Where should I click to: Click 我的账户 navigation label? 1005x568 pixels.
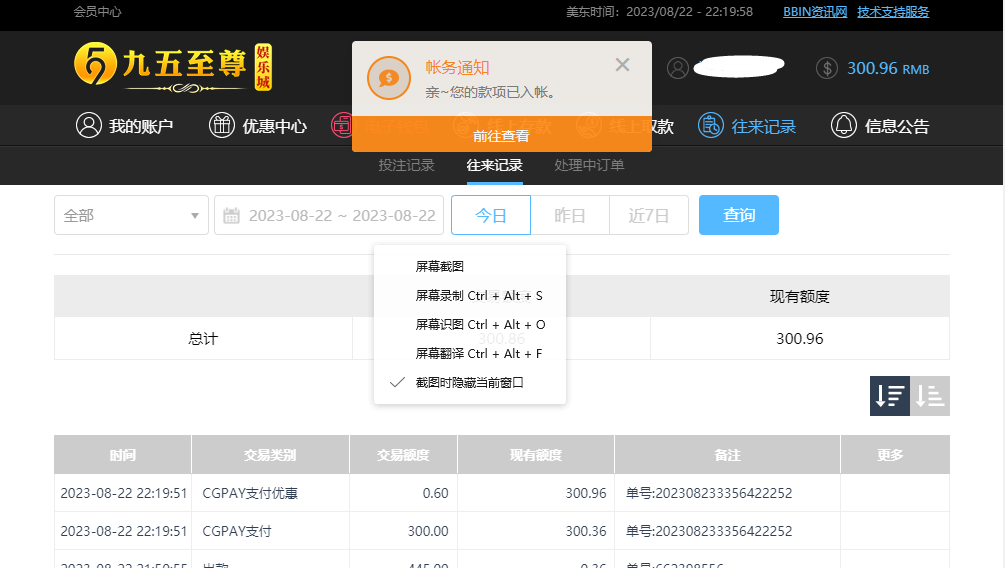coord(141,126)
